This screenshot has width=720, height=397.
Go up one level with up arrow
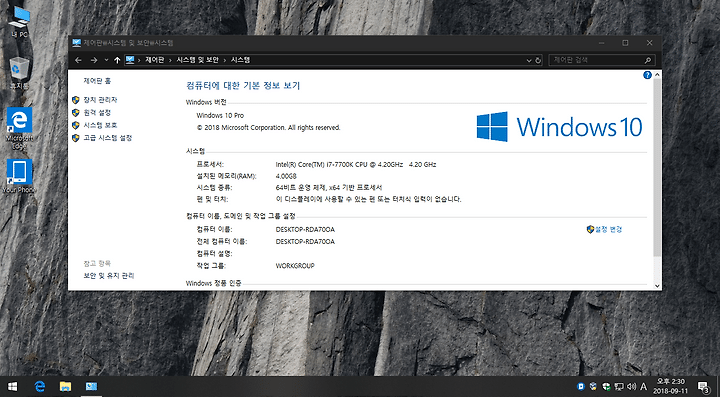(117, 60)
